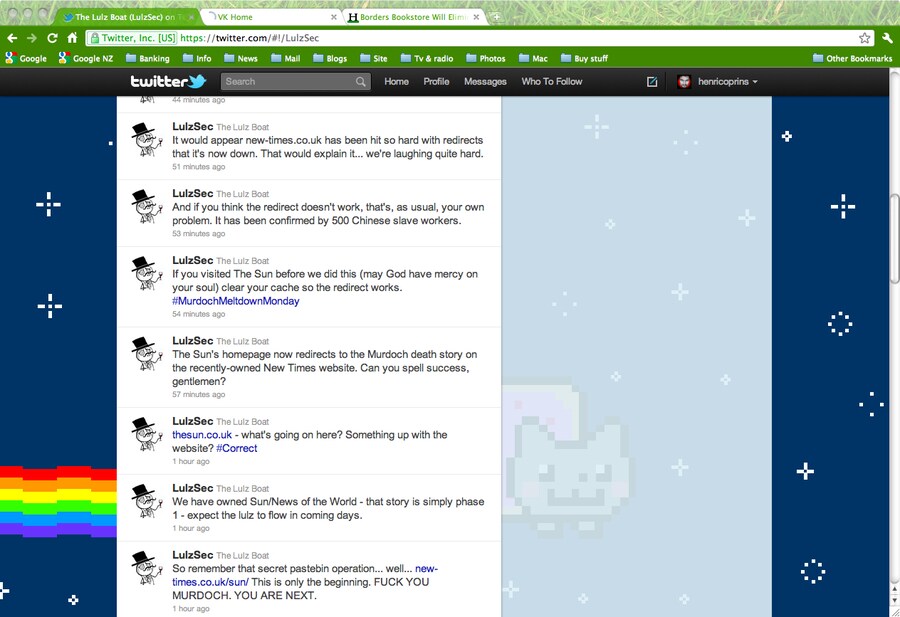Expand the Blogs bookmarks folder
Image resolution: width=900 pixels, height=617 pixels.
click(330, 58)
